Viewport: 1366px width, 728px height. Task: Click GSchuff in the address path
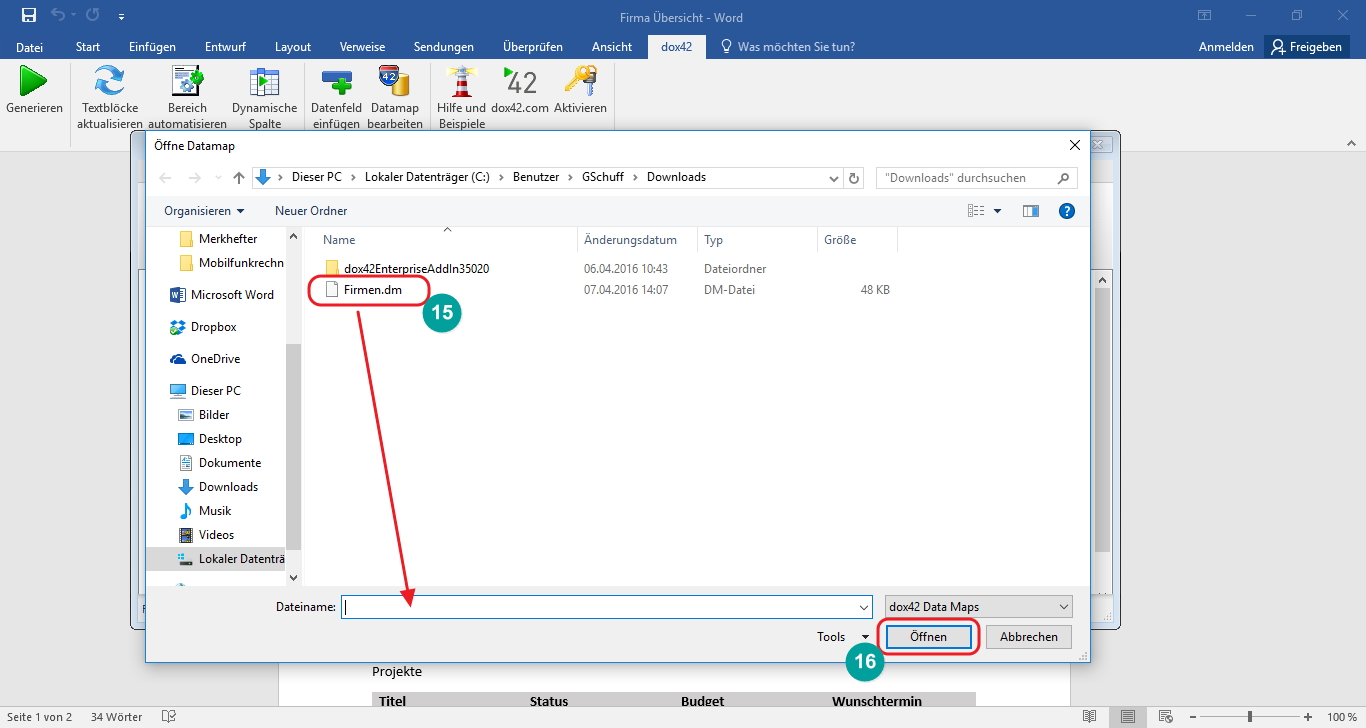[602, 177]
